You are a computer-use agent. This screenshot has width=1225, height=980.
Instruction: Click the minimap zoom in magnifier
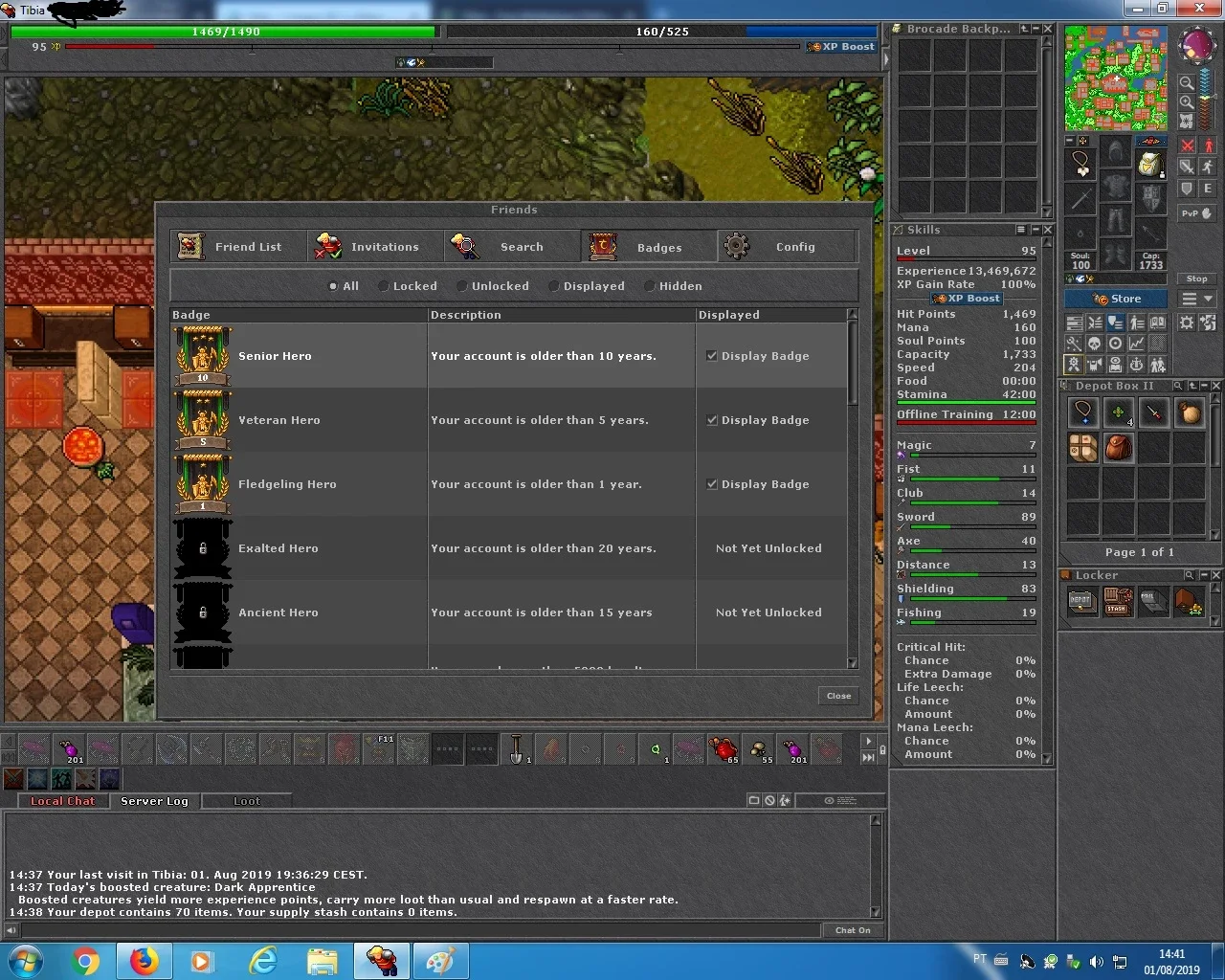[x=1187, y=101]
